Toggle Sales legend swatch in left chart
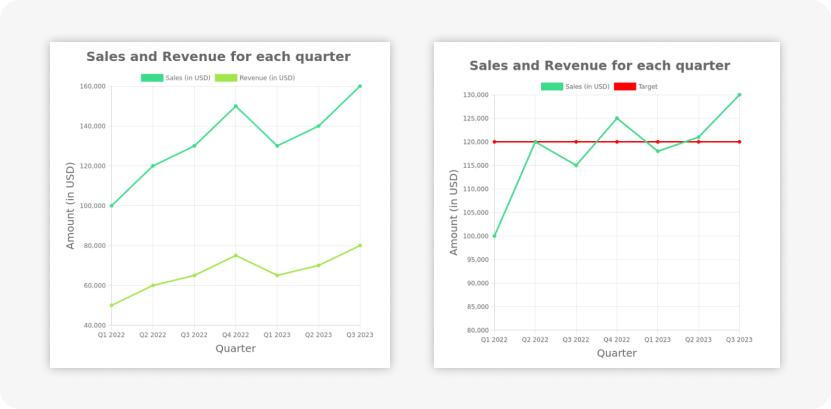Image resolution: width=831 pixels, height=409 pixels. 152,78
